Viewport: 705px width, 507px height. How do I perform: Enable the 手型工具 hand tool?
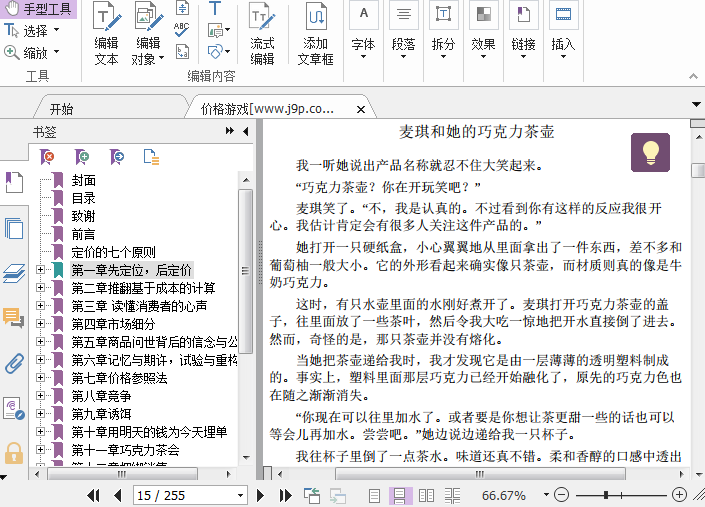(39, 10)
